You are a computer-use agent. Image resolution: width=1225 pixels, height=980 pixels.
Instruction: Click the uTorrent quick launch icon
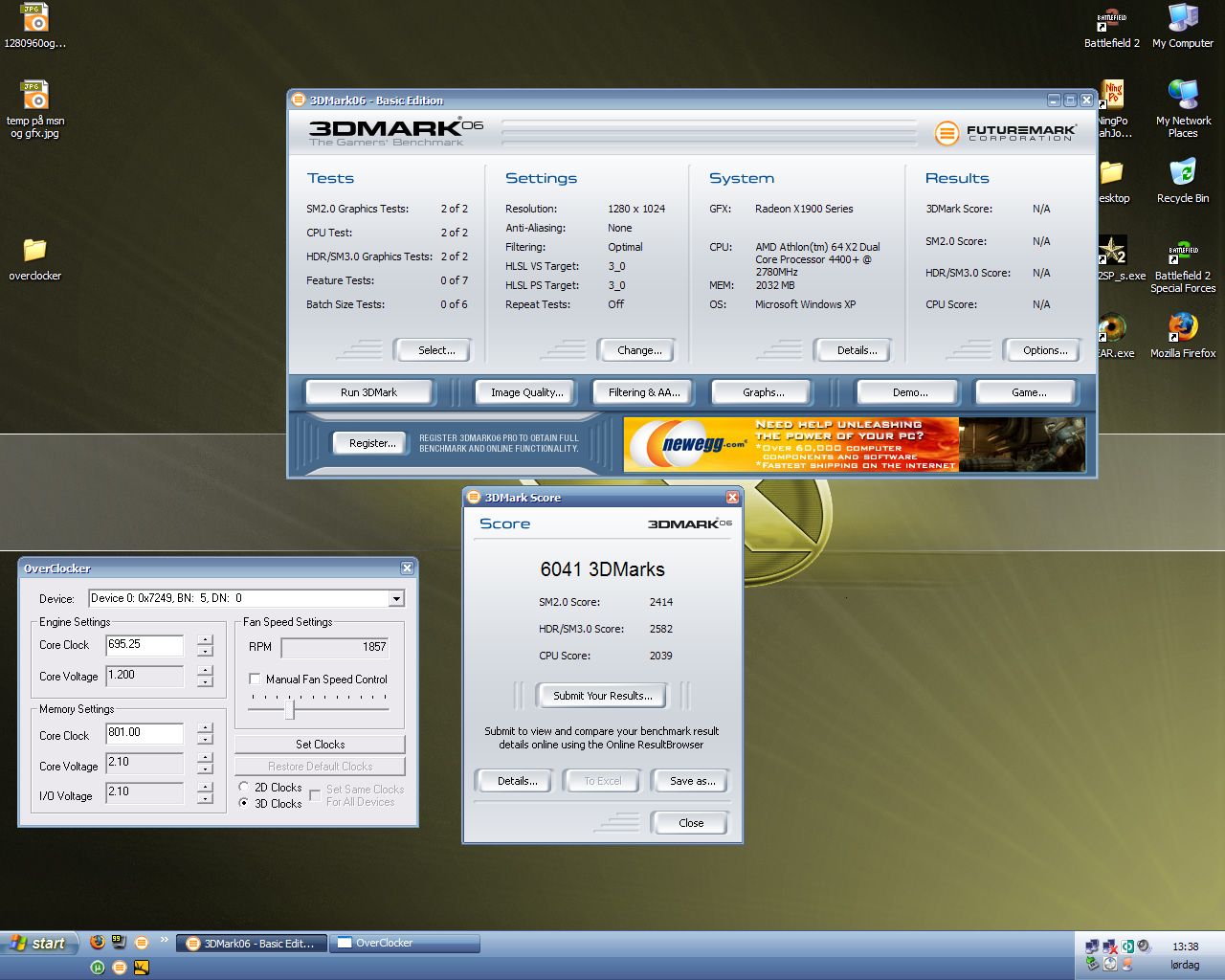click(x=98, y=967)
